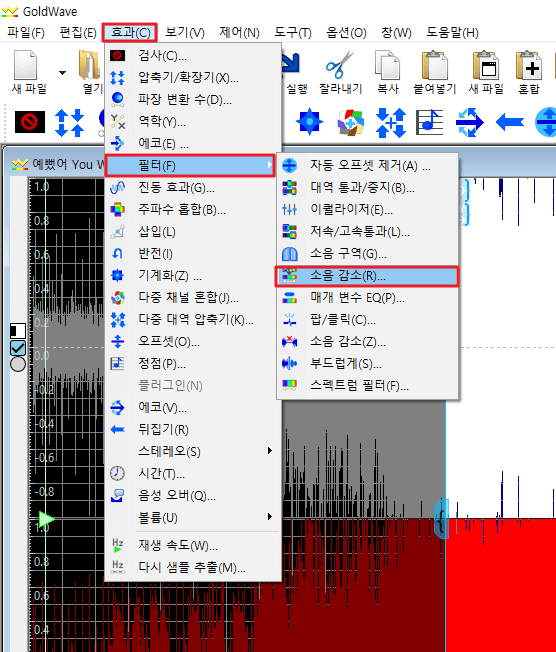
Task: Select 소음 감소(Z)... filter
Action: pos(368,342)
